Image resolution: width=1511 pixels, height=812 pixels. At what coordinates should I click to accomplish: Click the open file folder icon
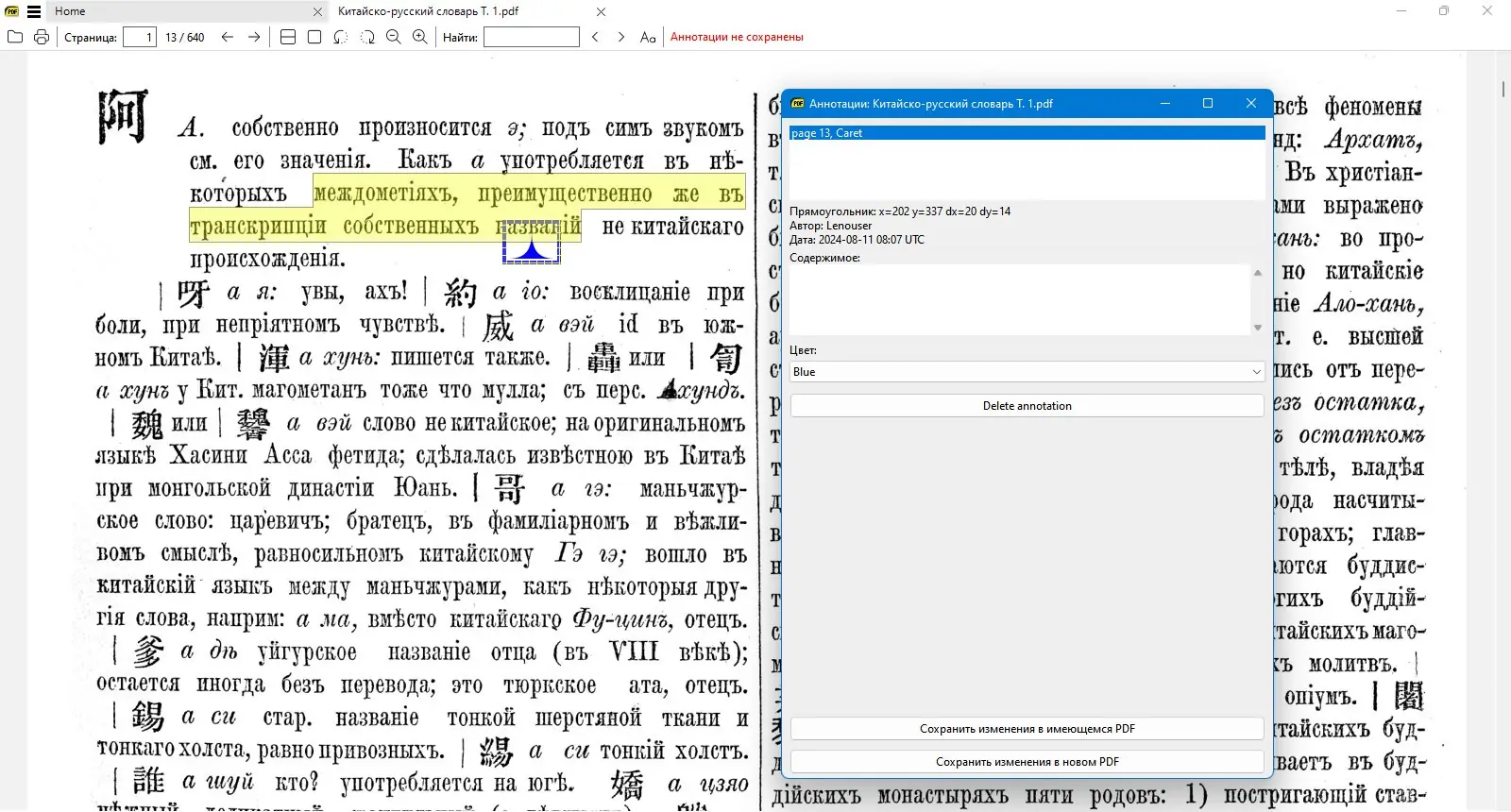point(15,37)
